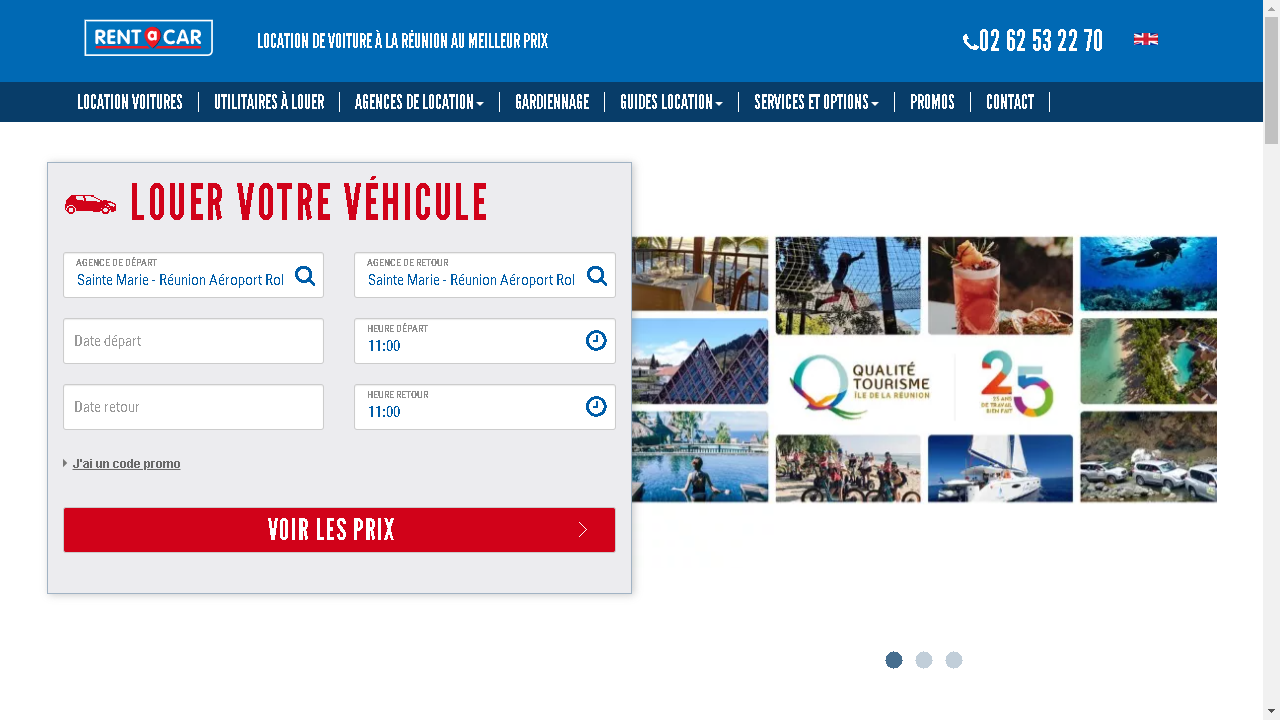
Task: Click the Date départ input field
Action: coord(193,341)
